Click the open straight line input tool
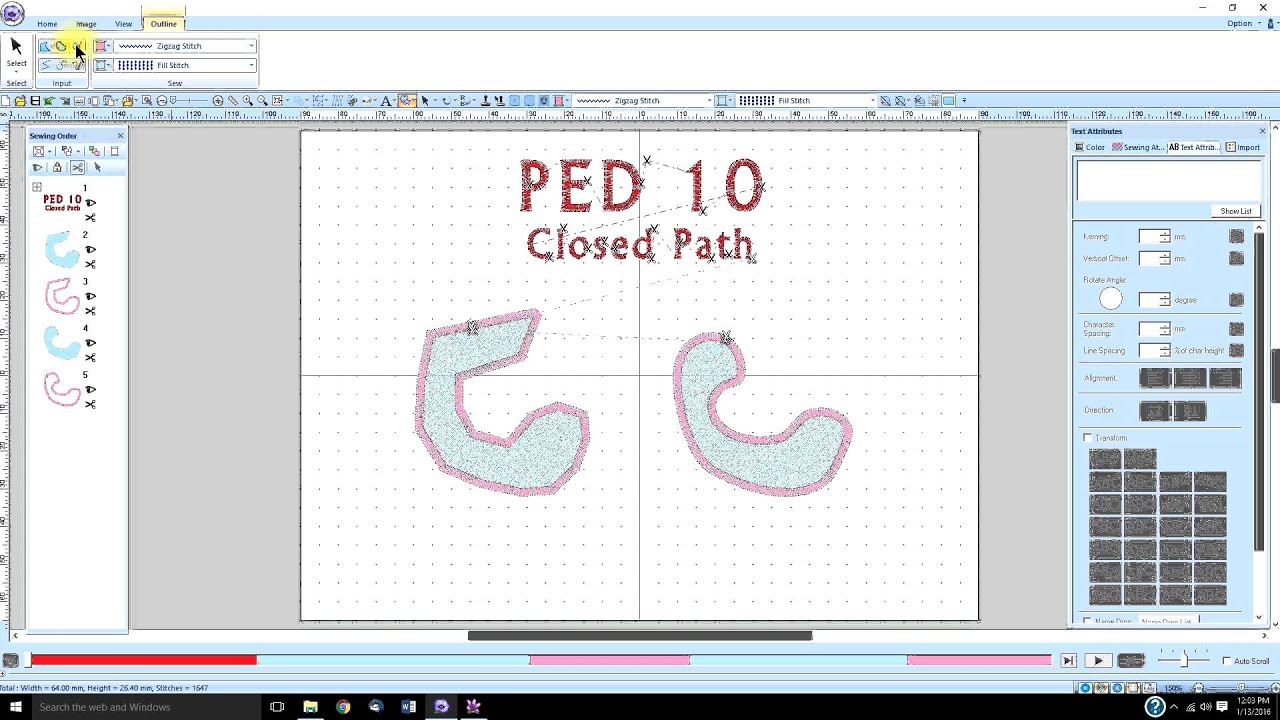The height and width of the screenshot is (720, 1280). coord(46,65)
